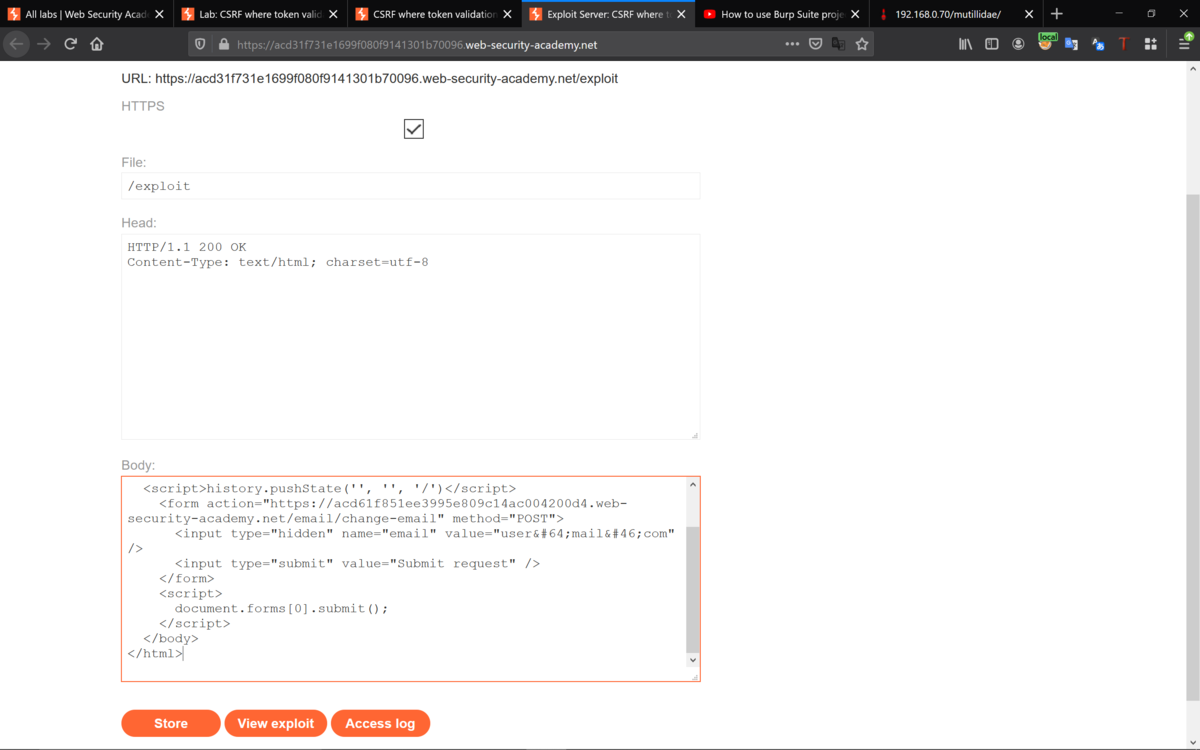The width and height of the screenshot is (1200, 750).
Task: Click the Head textarea resize handle
Action: pos(694,434)
